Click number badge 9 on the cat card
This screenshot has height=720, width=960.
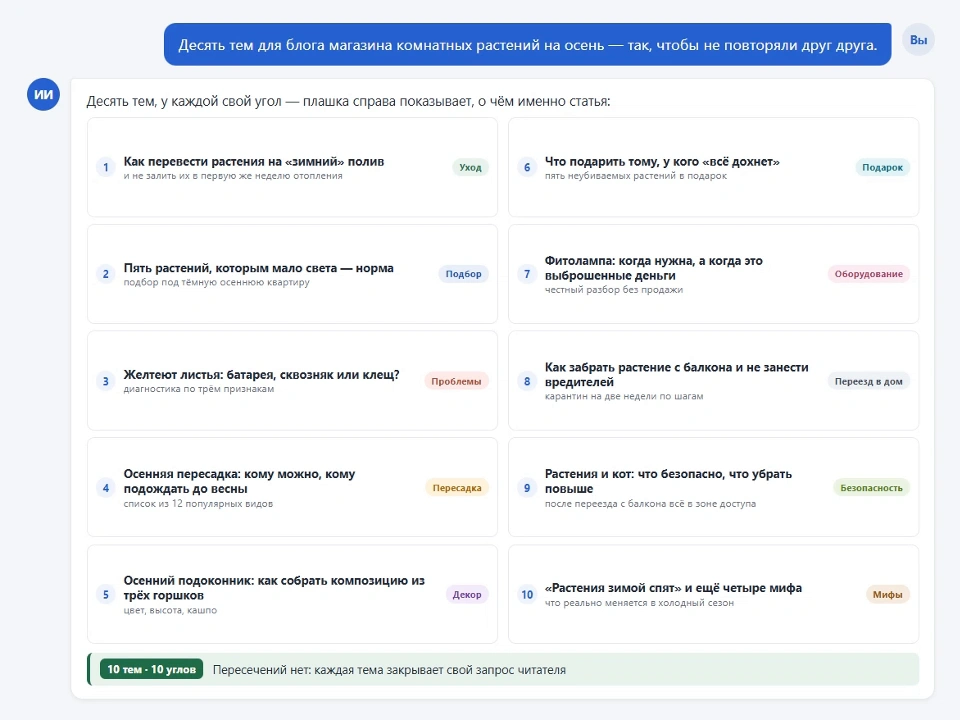(527, 488)
